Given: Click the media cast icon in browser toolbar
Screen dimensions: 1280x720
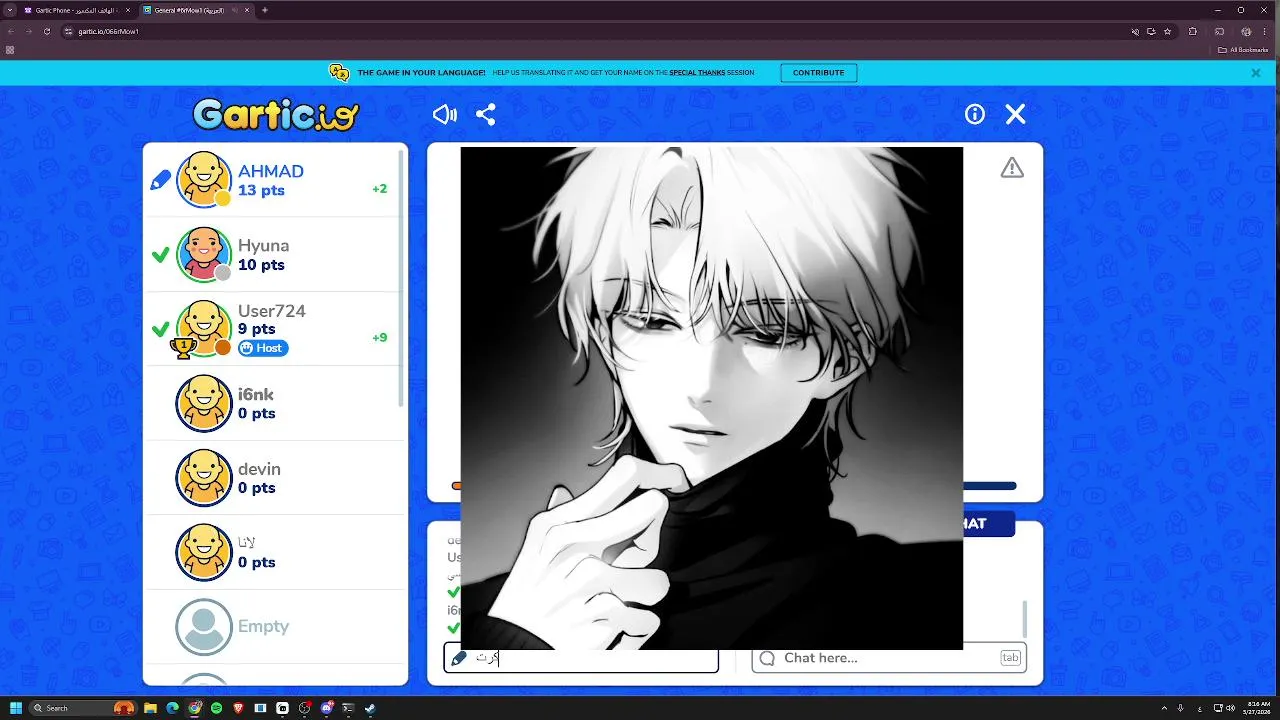Looking at the screenshot, I should click(x=1219, y=31).
